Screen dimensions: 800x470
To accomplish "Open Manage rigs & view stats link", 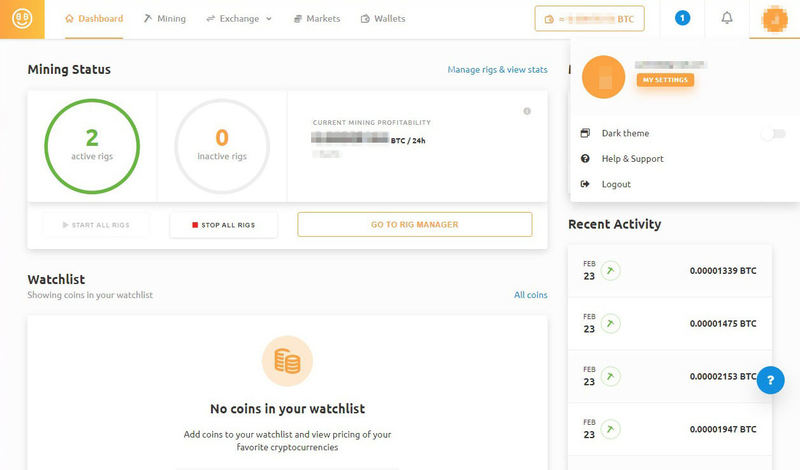I will click(x=497, y=70).
